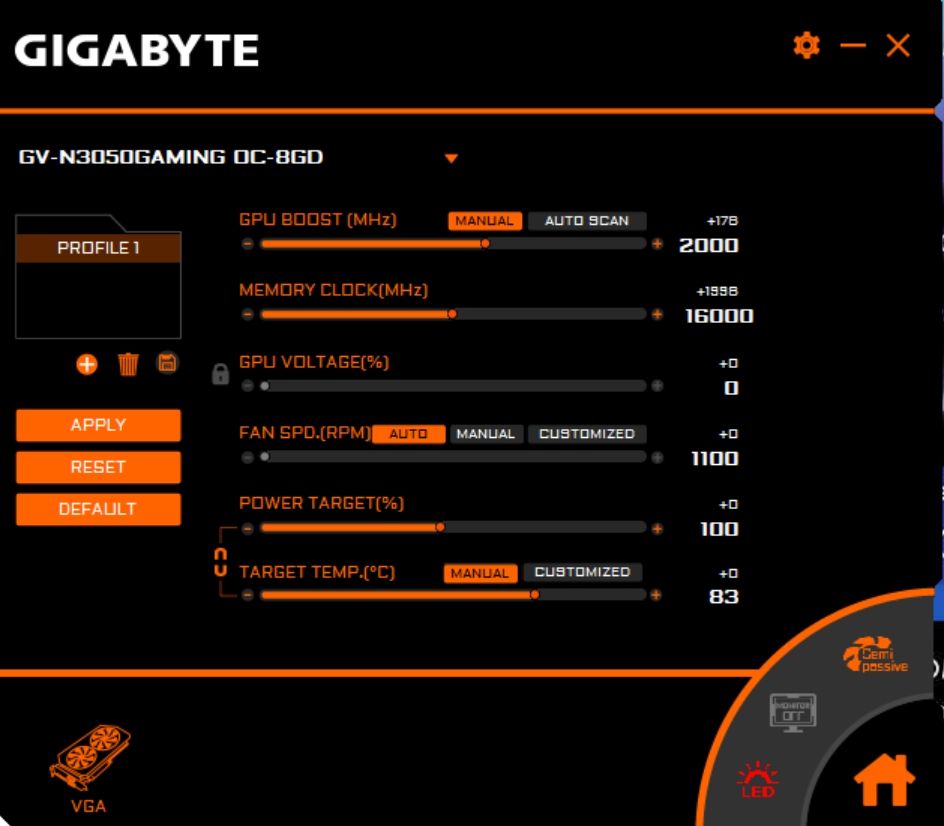Viewport: 944px width, 826px height.
Task: Select MANUAL mode for GPU Boost
Action: coord(485,221)
